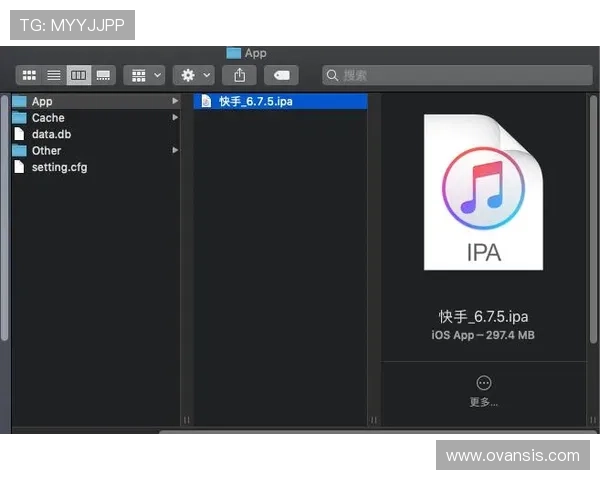This screenshot has height=480, width=600.
Task: Click the large IPA preview thumbnail
Action: (483, 192)
